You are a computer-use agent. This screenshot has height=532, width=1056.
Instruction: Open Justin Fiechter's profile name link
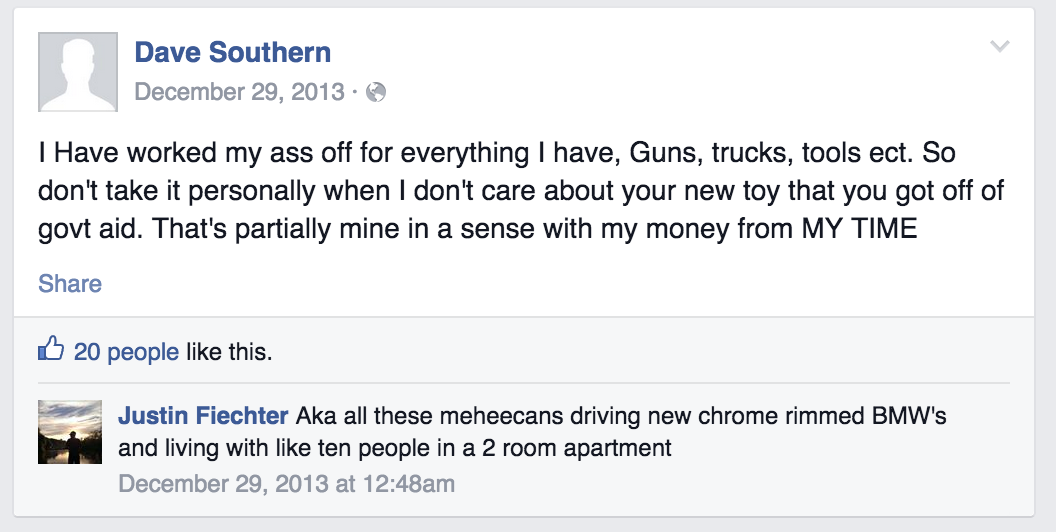203,416
